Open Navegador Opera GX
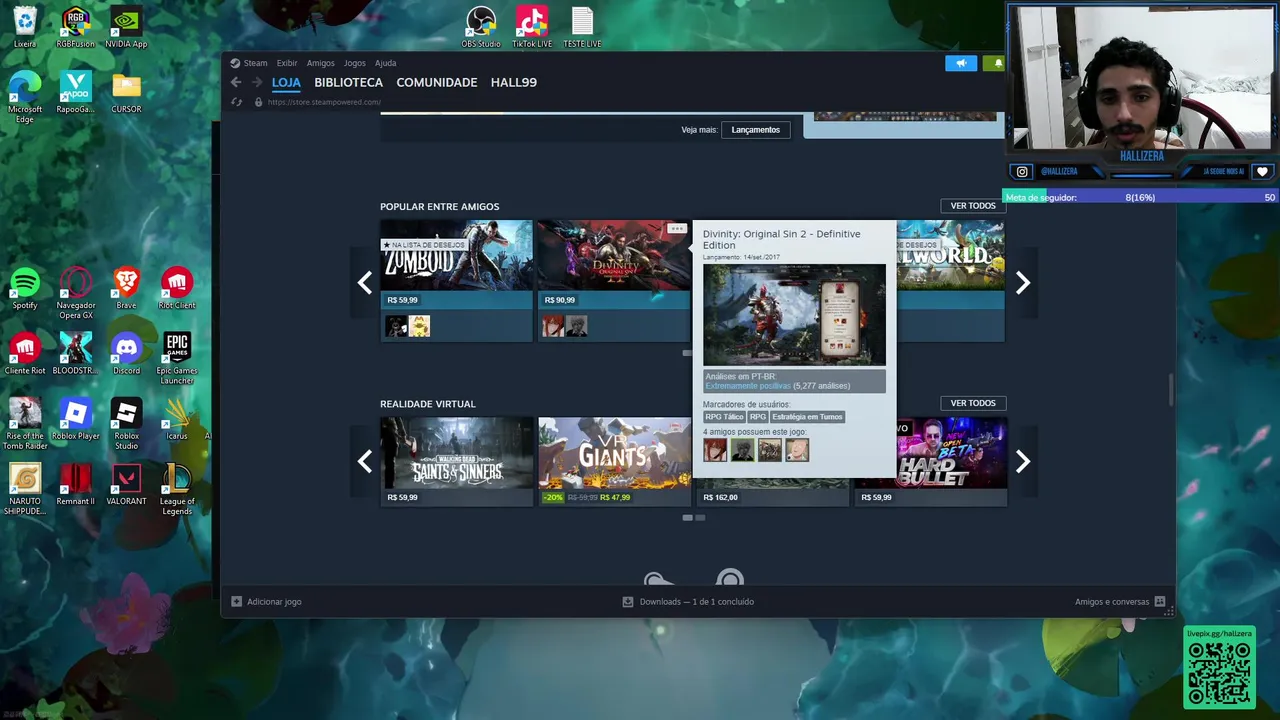The height and width of the screenshot is (720, 1280). (x=75, y=293)
